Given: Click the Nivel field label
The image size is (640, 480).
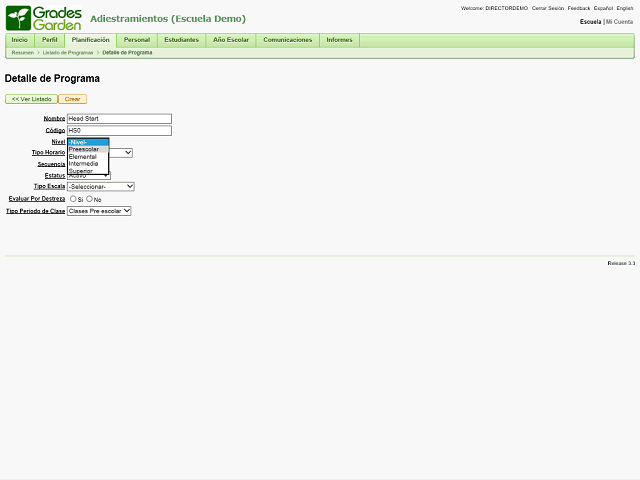Looking at the screenshot, I should coord(58,142).
